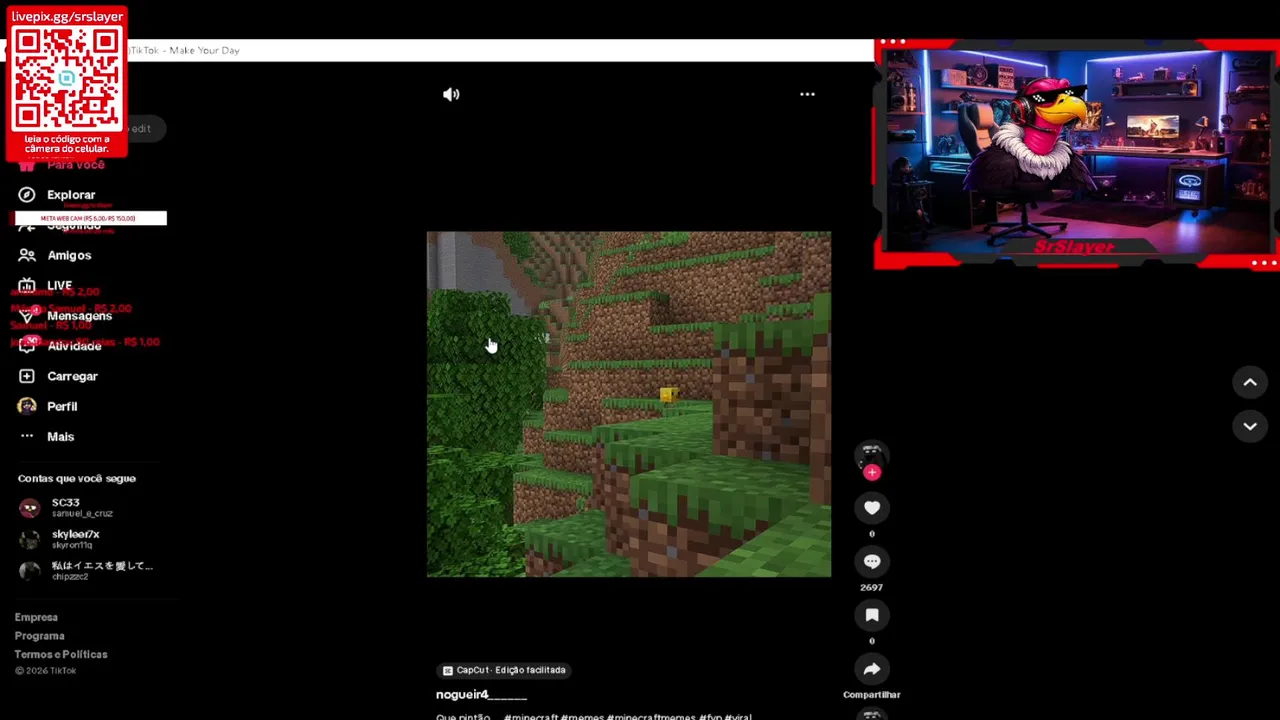This screenshot has width=1280, height=720.
Task: Open comments with the speech-bubble icon
Action: 872,562
